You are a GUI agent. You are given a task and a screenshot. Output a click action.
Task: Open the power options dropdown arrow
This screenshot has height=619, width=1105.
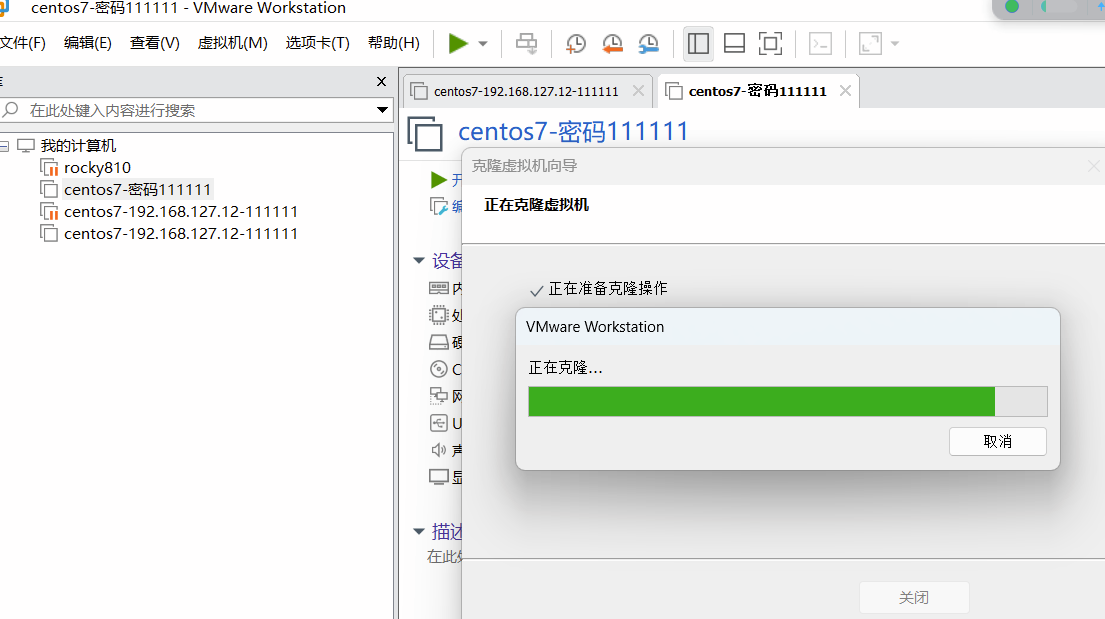(483, 44)
